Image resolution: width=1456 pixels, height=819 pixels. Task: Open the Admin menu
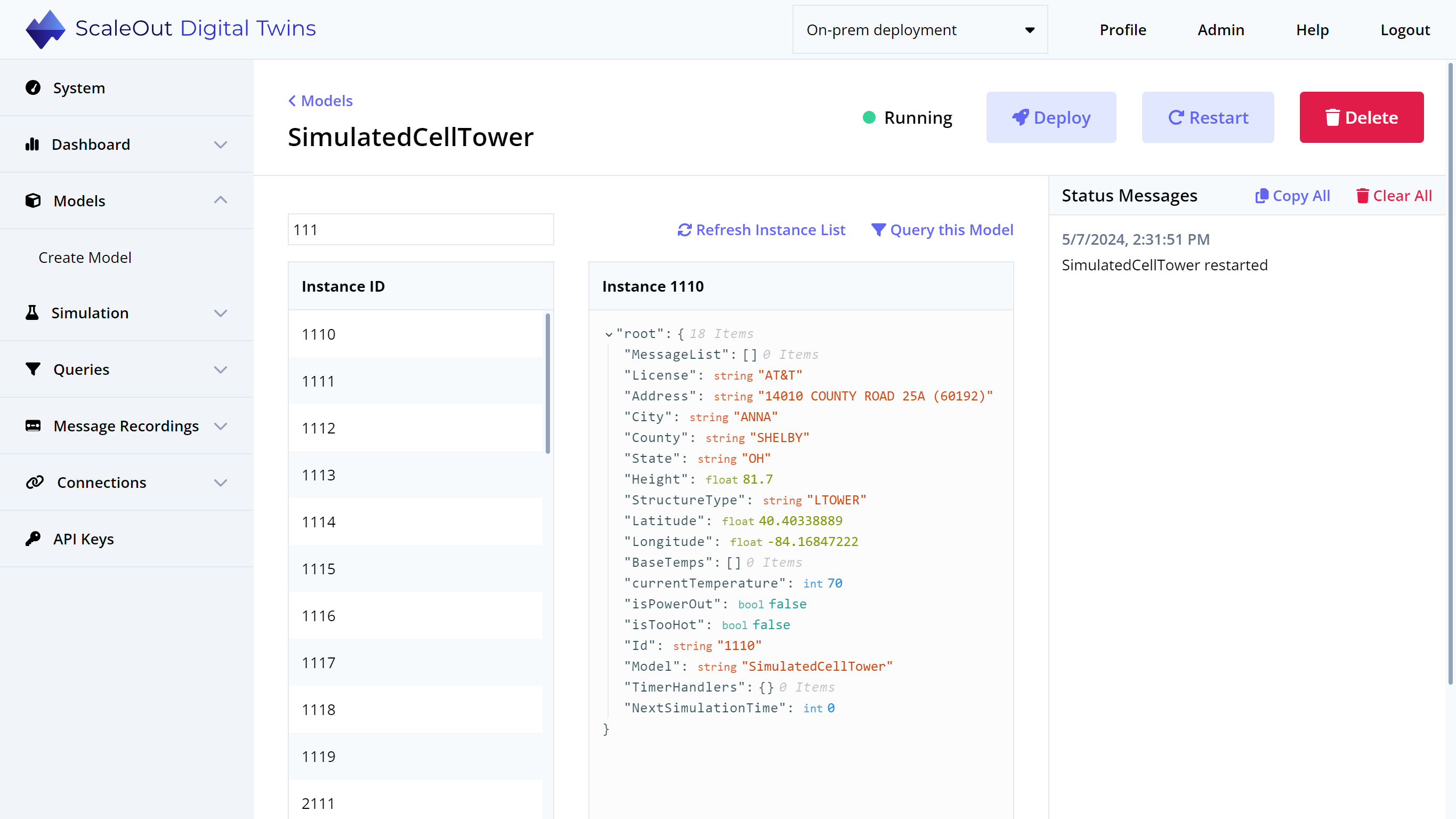1221,29
